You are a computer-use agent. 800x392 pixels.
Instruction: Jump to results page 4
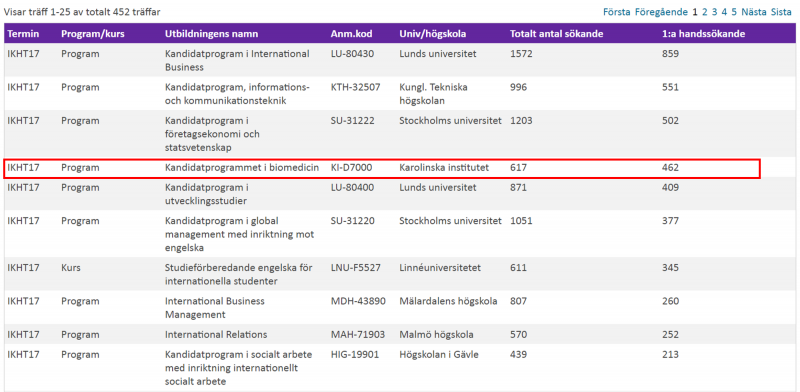coord(724,12)
